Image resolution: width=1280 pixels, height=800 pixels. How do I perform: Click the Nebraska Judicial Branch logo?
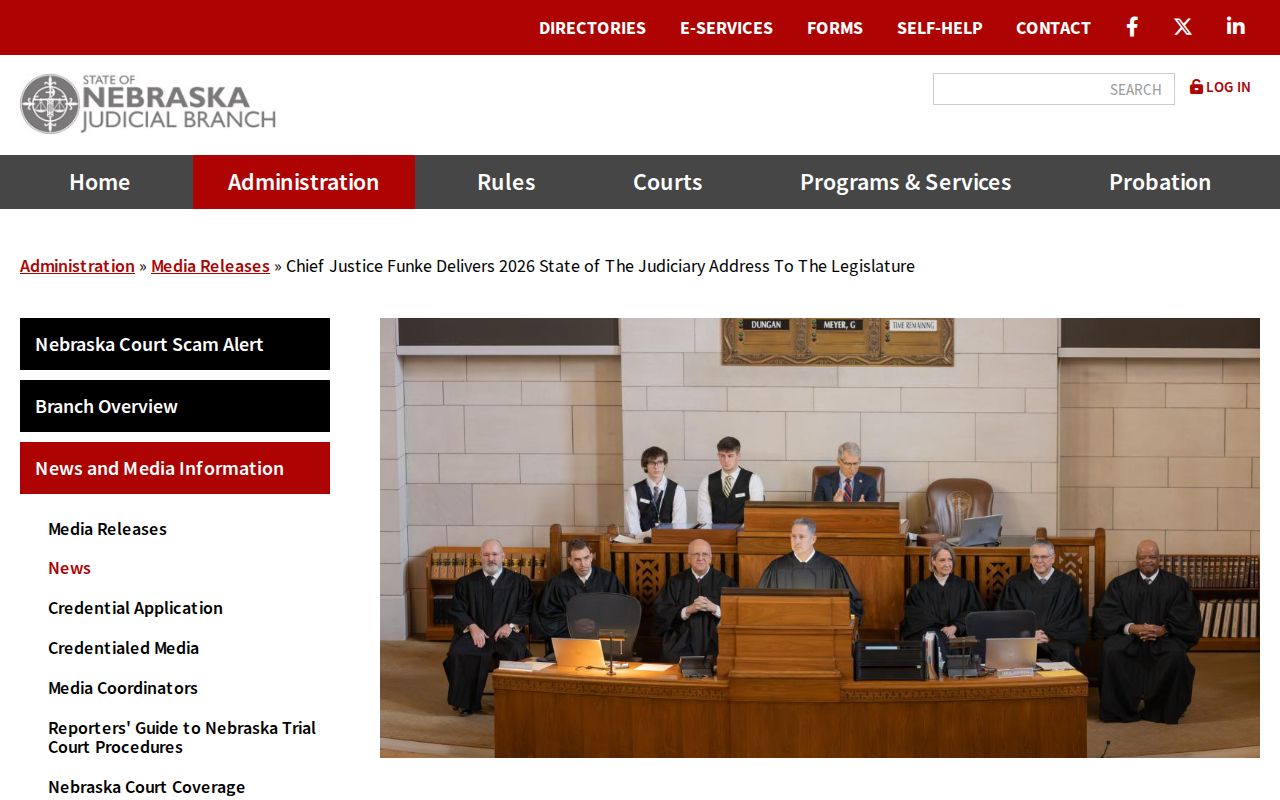[x=148, y=104]
